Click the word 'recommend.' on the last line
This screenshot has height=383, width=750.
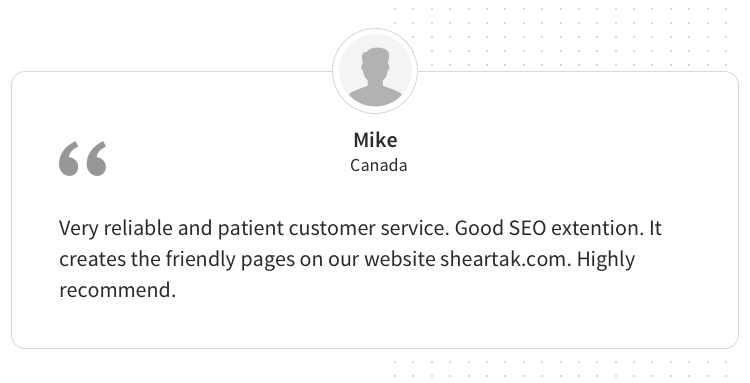pos(118,290)
